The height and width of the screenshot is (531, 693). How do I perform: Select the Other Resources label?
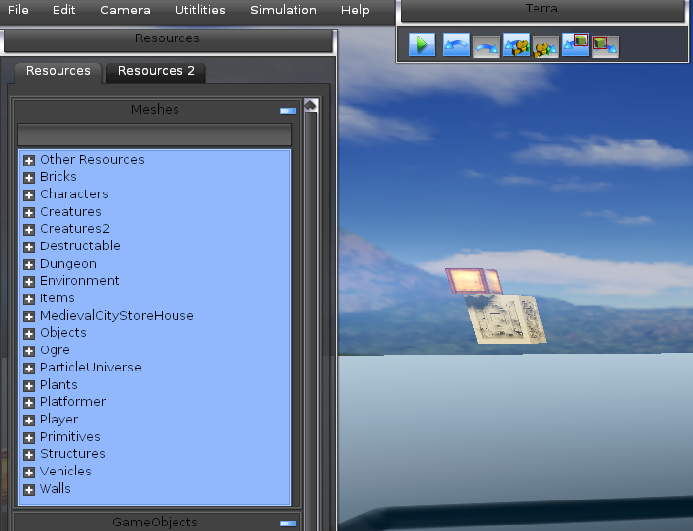click(92, 160)
